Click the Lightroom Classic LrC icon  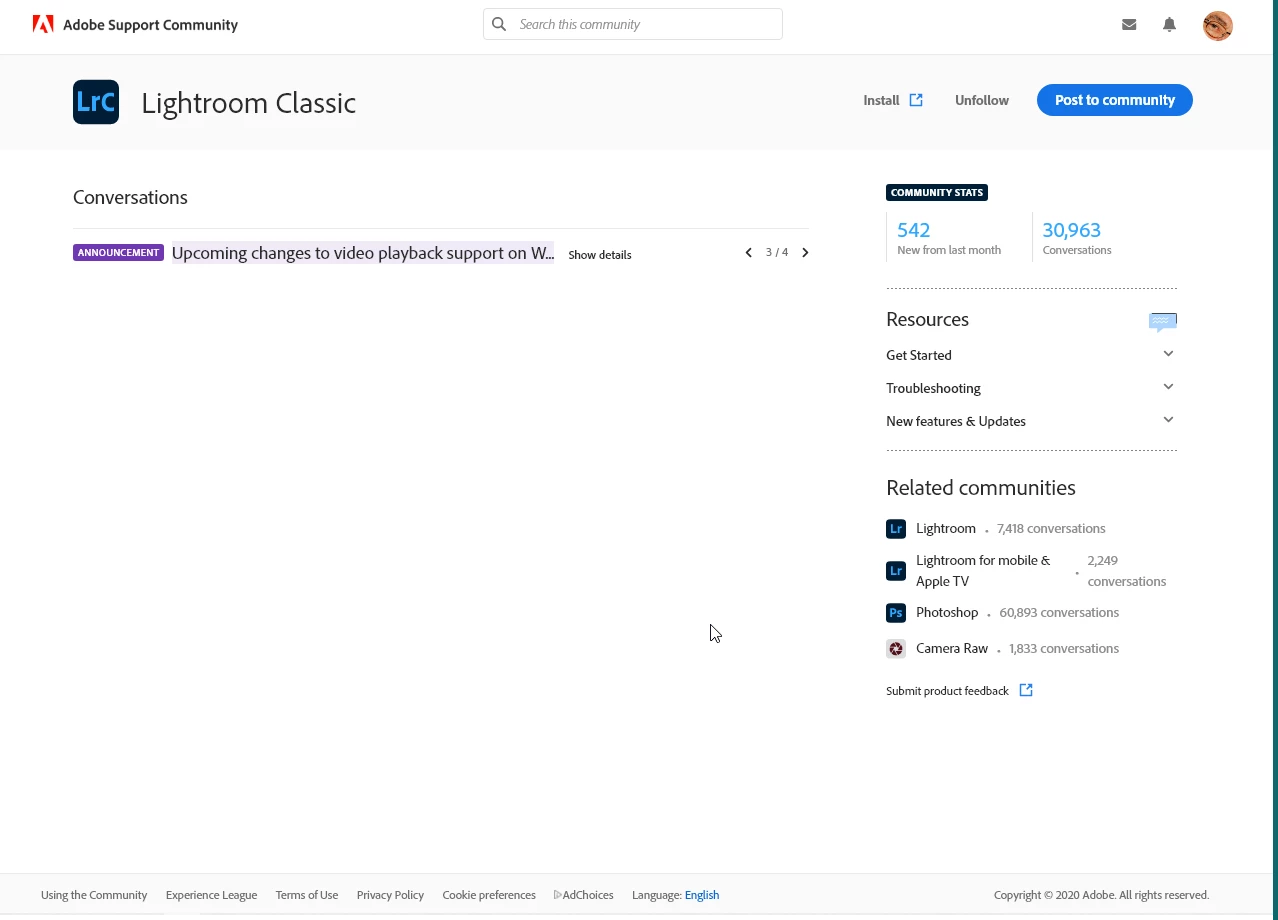point(96,102)
